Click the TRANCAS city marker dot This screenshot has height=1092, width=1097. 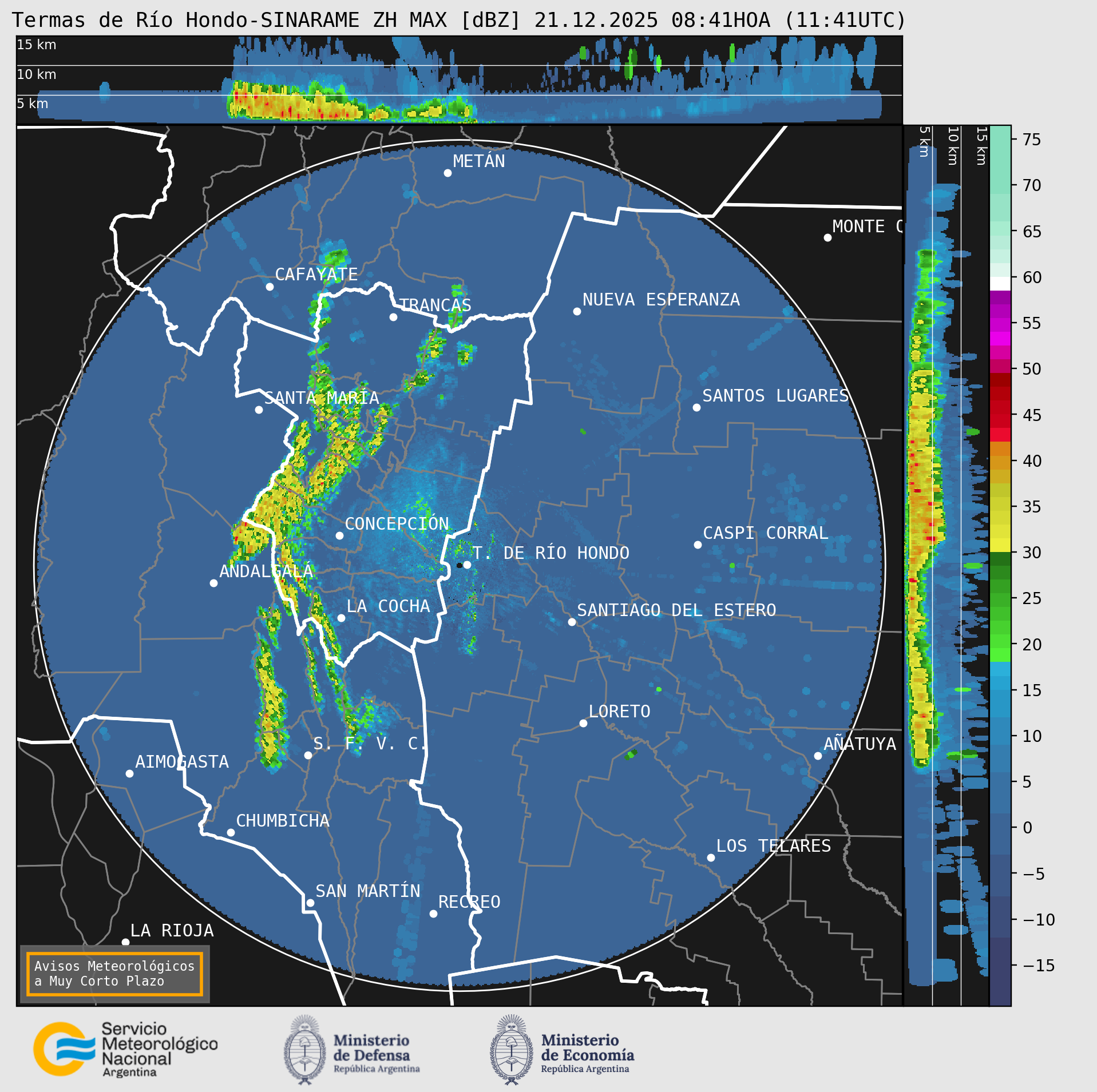coord(393,317)
